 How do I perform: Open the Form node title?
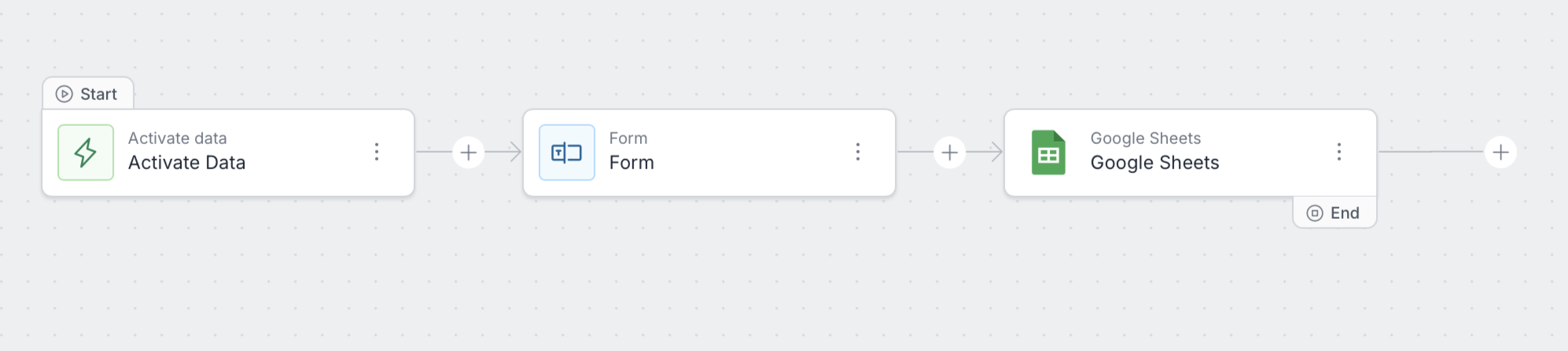(x=631, y=163)
